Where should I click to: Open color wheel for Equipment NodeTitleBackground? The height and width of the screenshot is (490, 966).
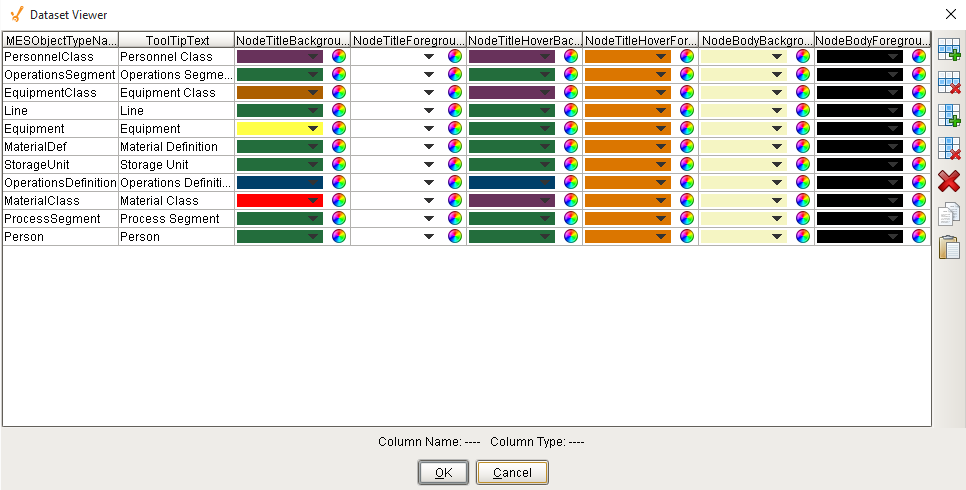pyautogui.click(x=340, y=129)
